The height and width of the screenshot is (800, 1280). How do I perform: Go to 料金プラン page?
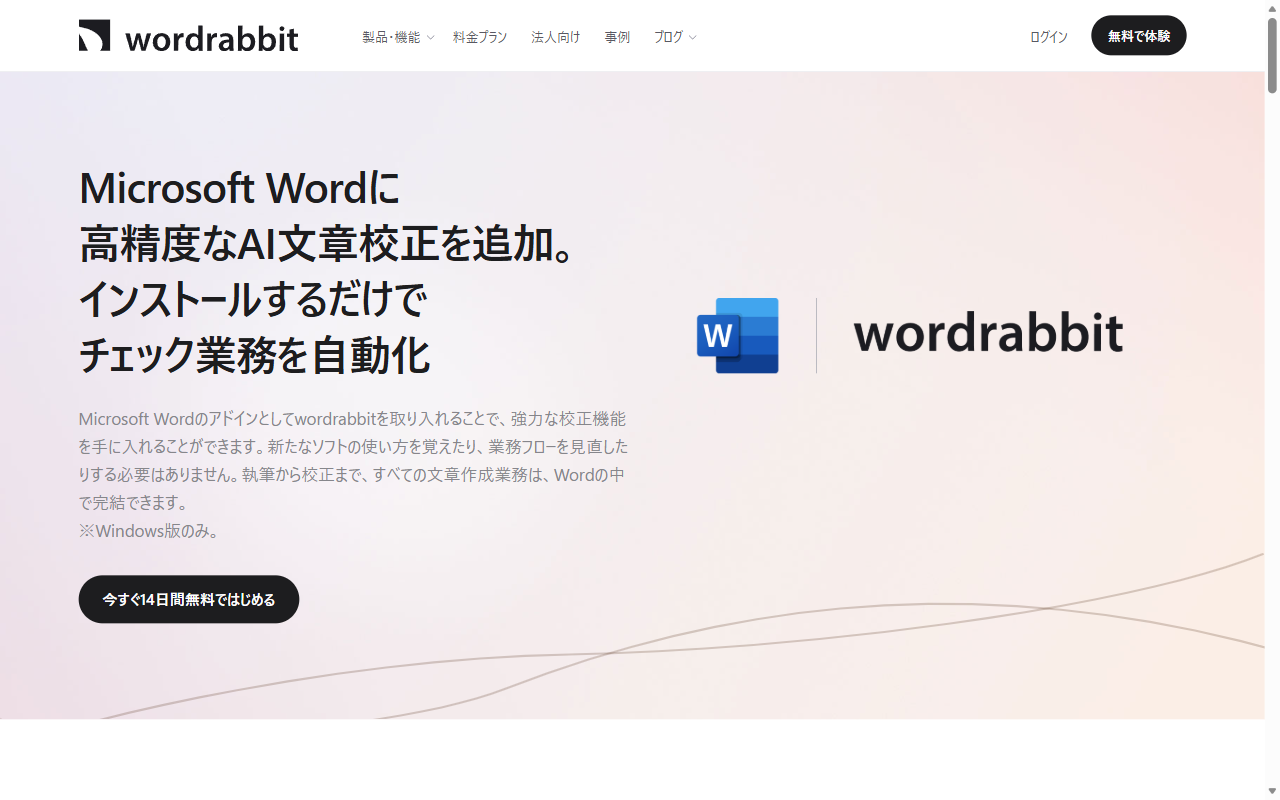coord(480,37)
